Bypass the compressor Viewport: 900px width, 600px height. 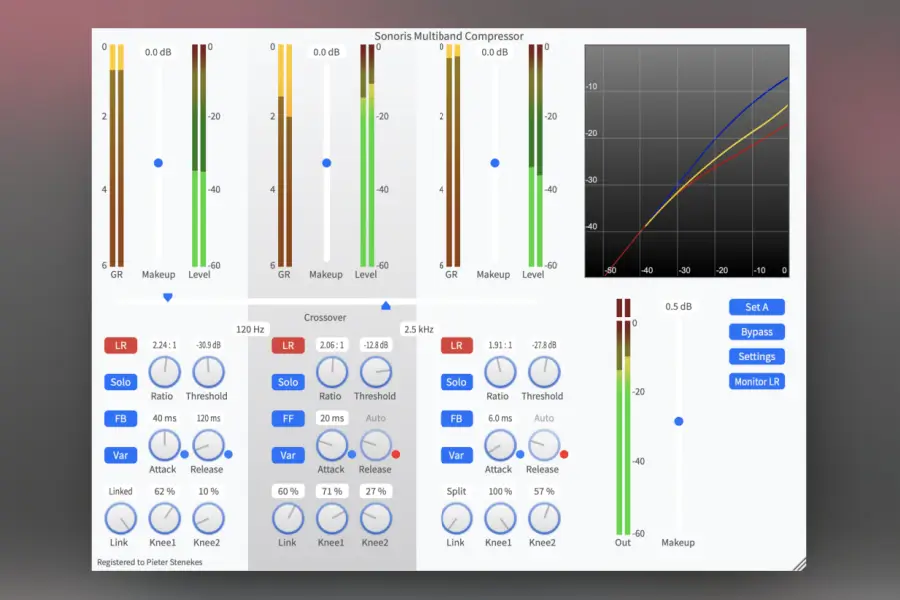click(756, 331)
